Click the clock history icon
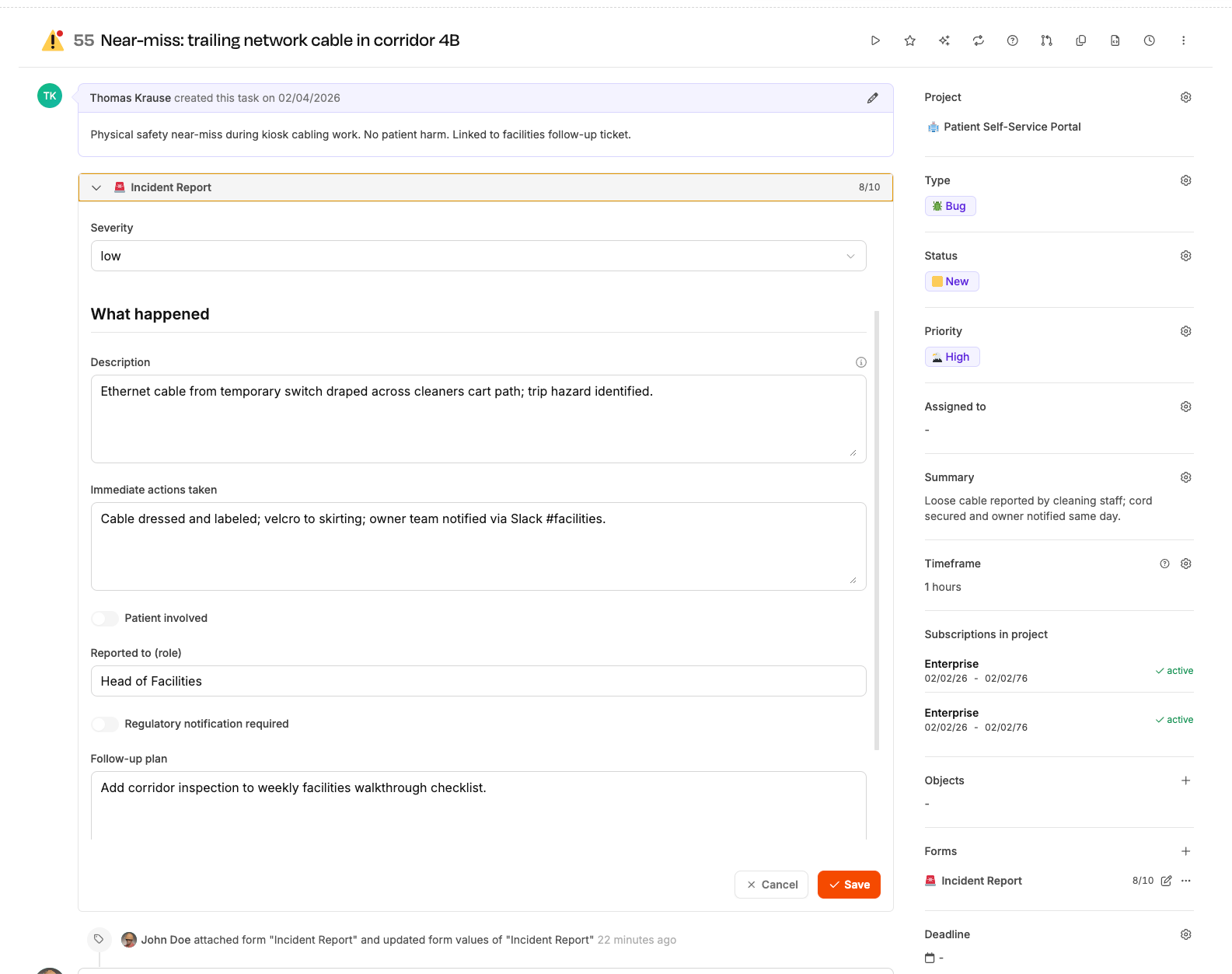 click(1149, 40)
